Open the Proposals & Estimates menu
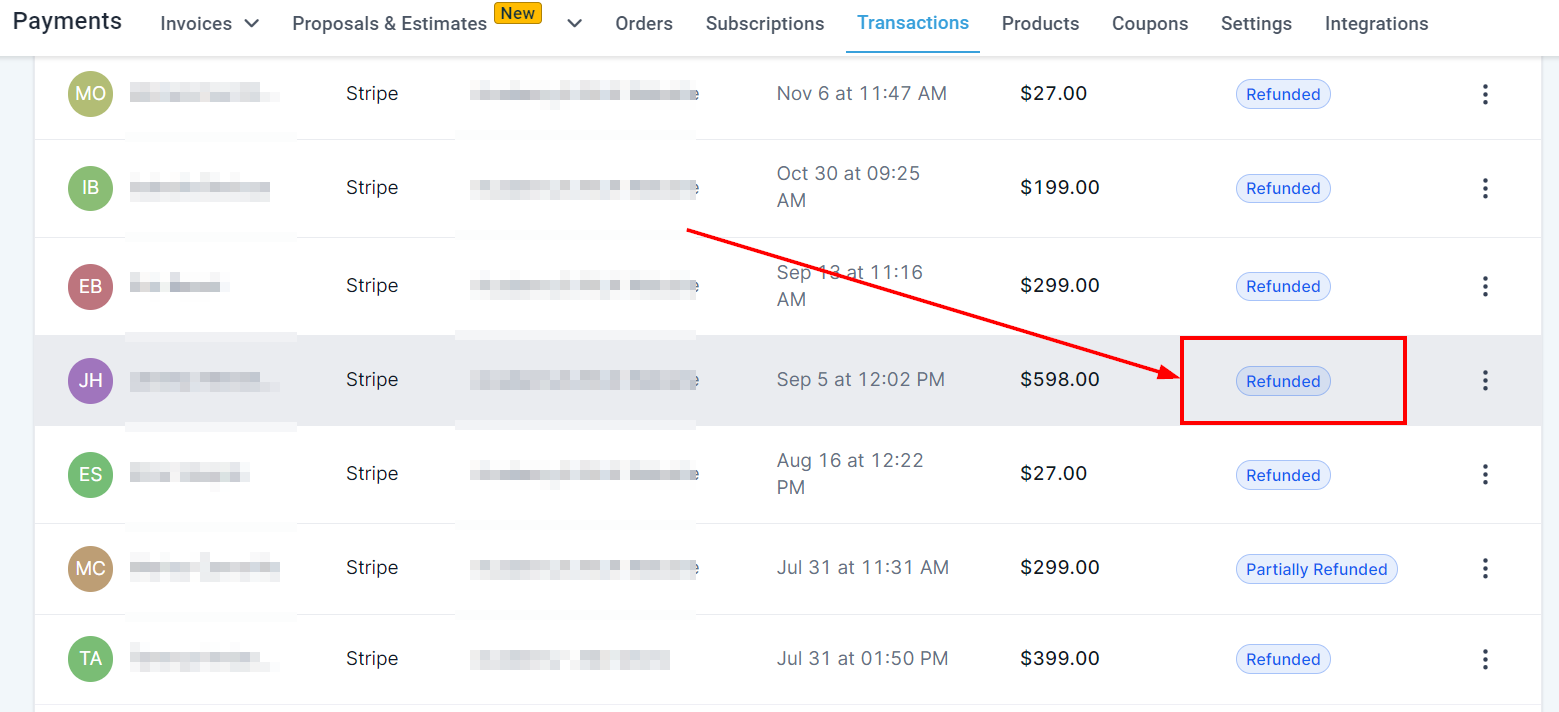Image resolution: width=1559 pixels, height=712 pixels. (x=390, y=23)
